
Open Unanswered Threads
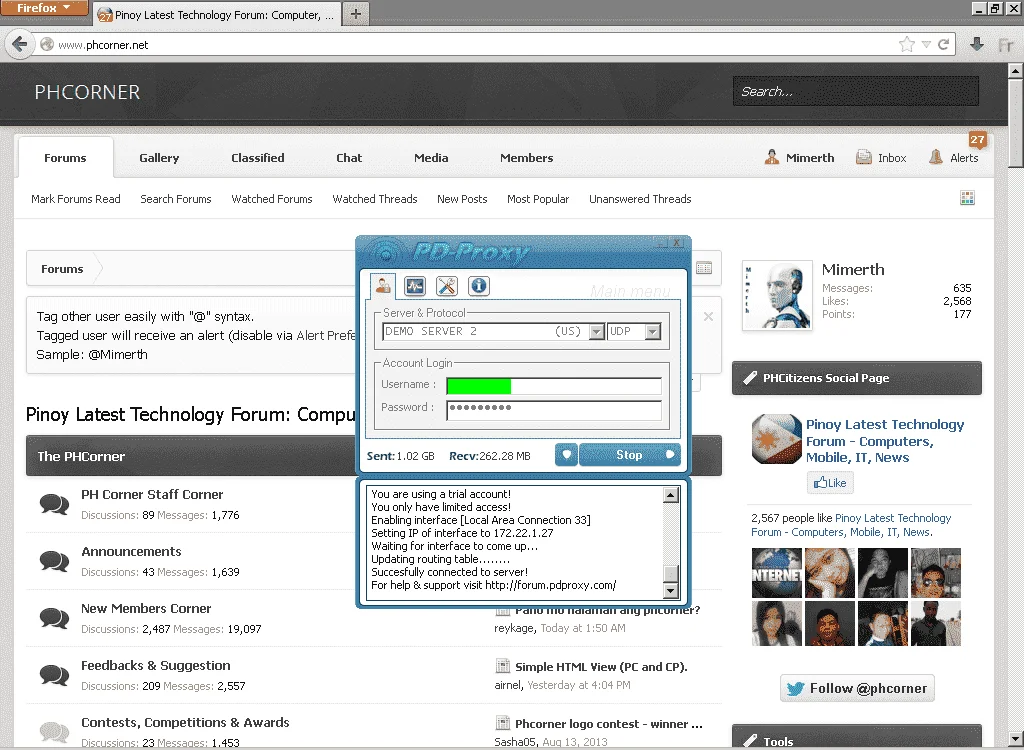coord(640,199)
